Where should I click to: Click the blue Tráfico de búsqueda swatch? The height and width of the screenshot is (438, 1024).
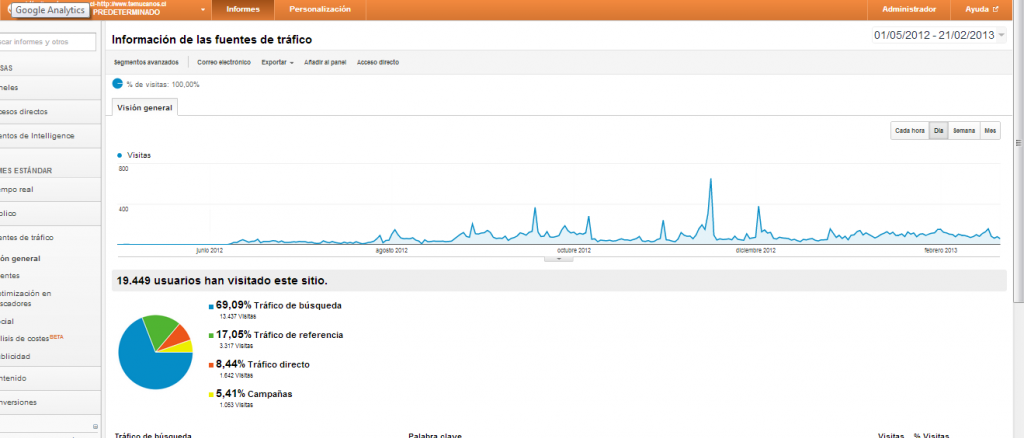(211, 306)
